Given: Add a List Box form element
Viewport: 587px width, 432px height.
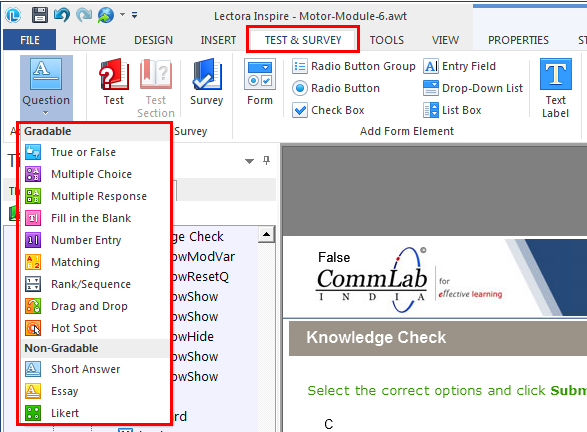Looking at the screenshot, I should (452, 110).
